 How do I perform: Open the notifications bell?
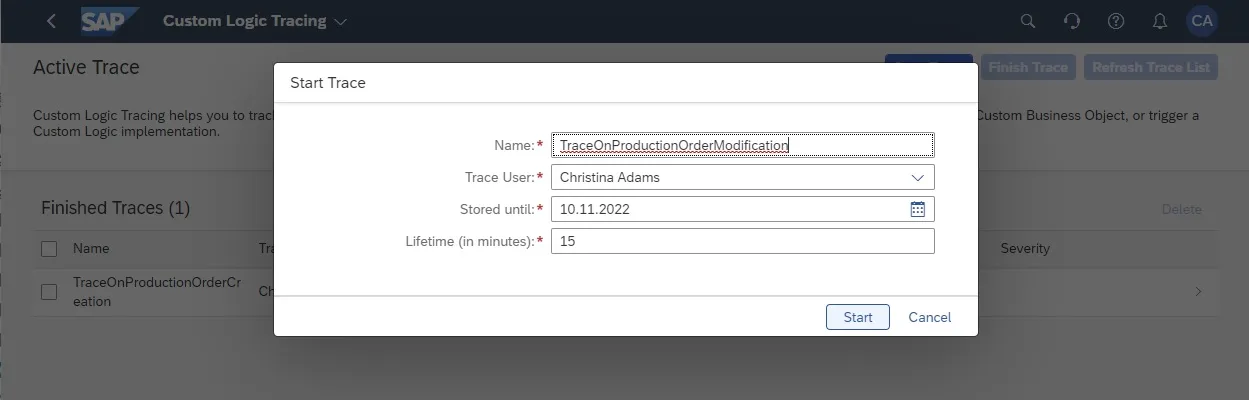(x=1160, y=21)
